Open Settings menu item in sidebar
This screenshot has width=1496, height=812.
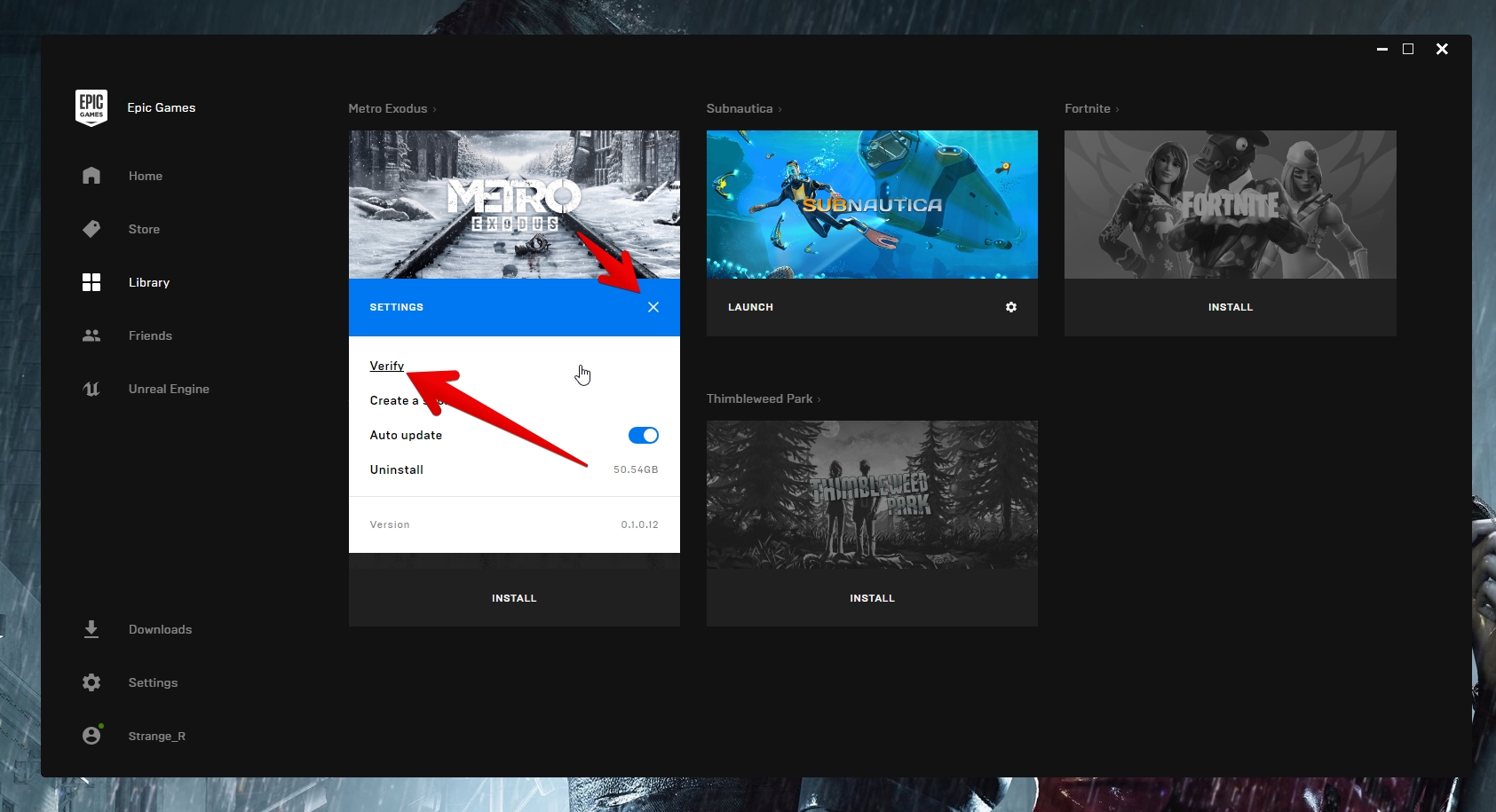click(x=153, y=682)
